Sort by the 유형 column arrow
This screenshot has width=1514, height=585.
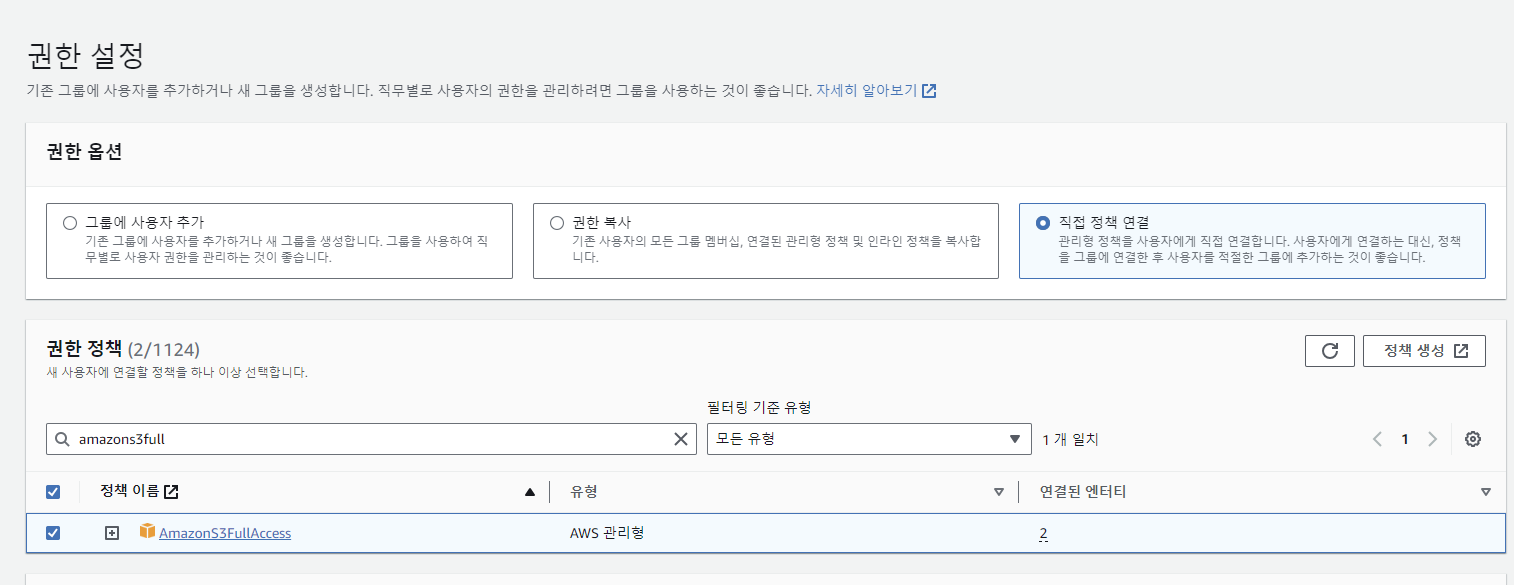point(998,492)
